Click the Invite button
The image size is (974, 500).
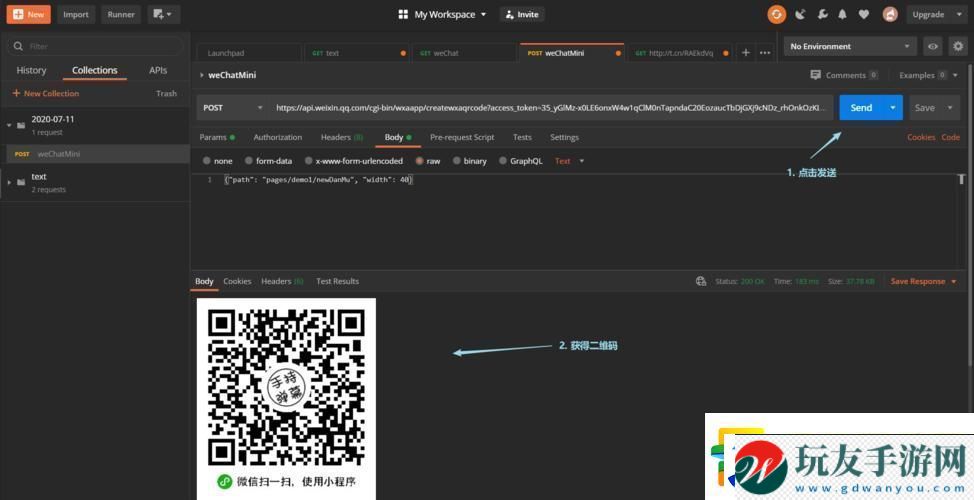(522, 14)
